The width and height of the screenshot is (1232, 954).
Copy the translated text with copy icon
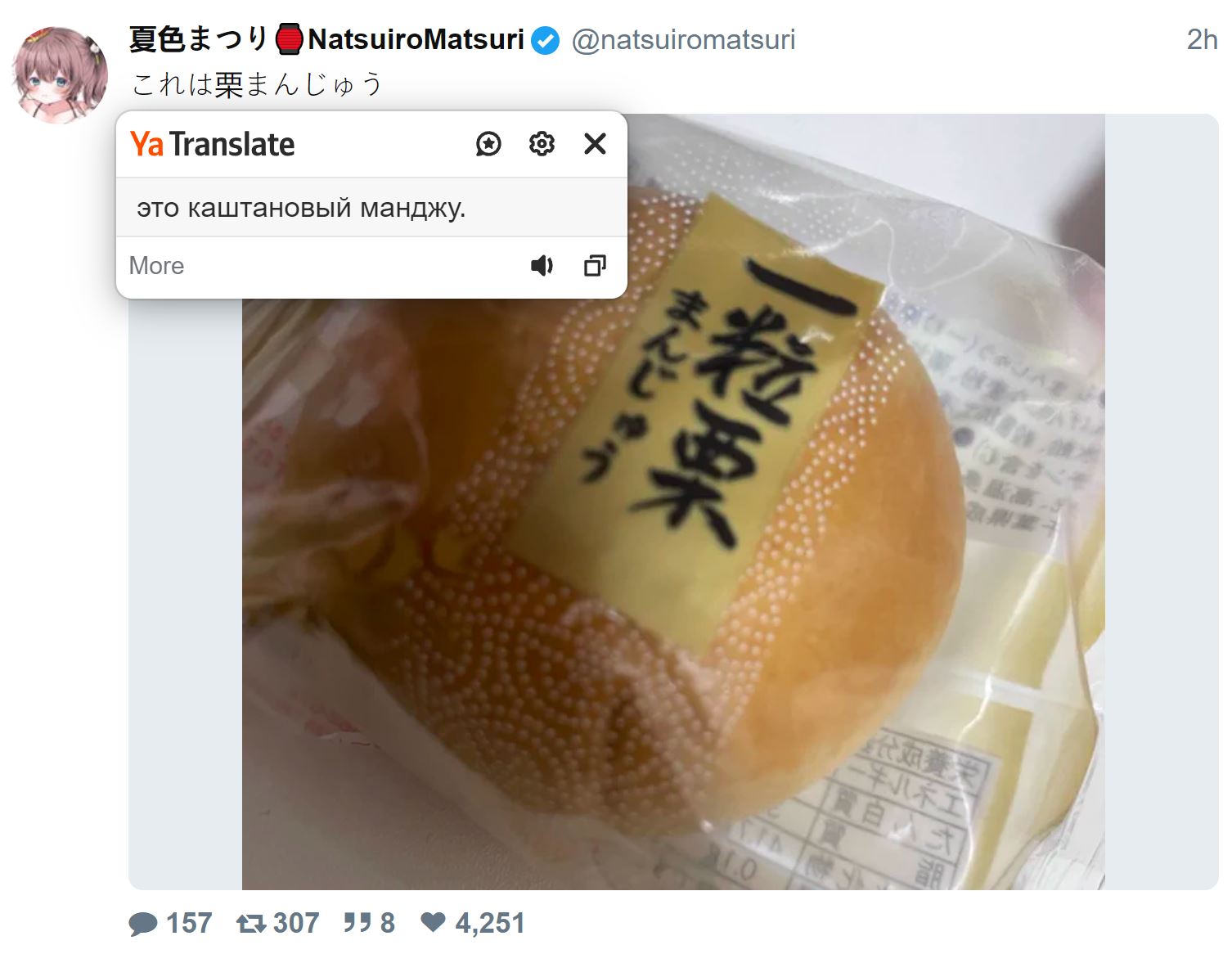tap(595, 266)
